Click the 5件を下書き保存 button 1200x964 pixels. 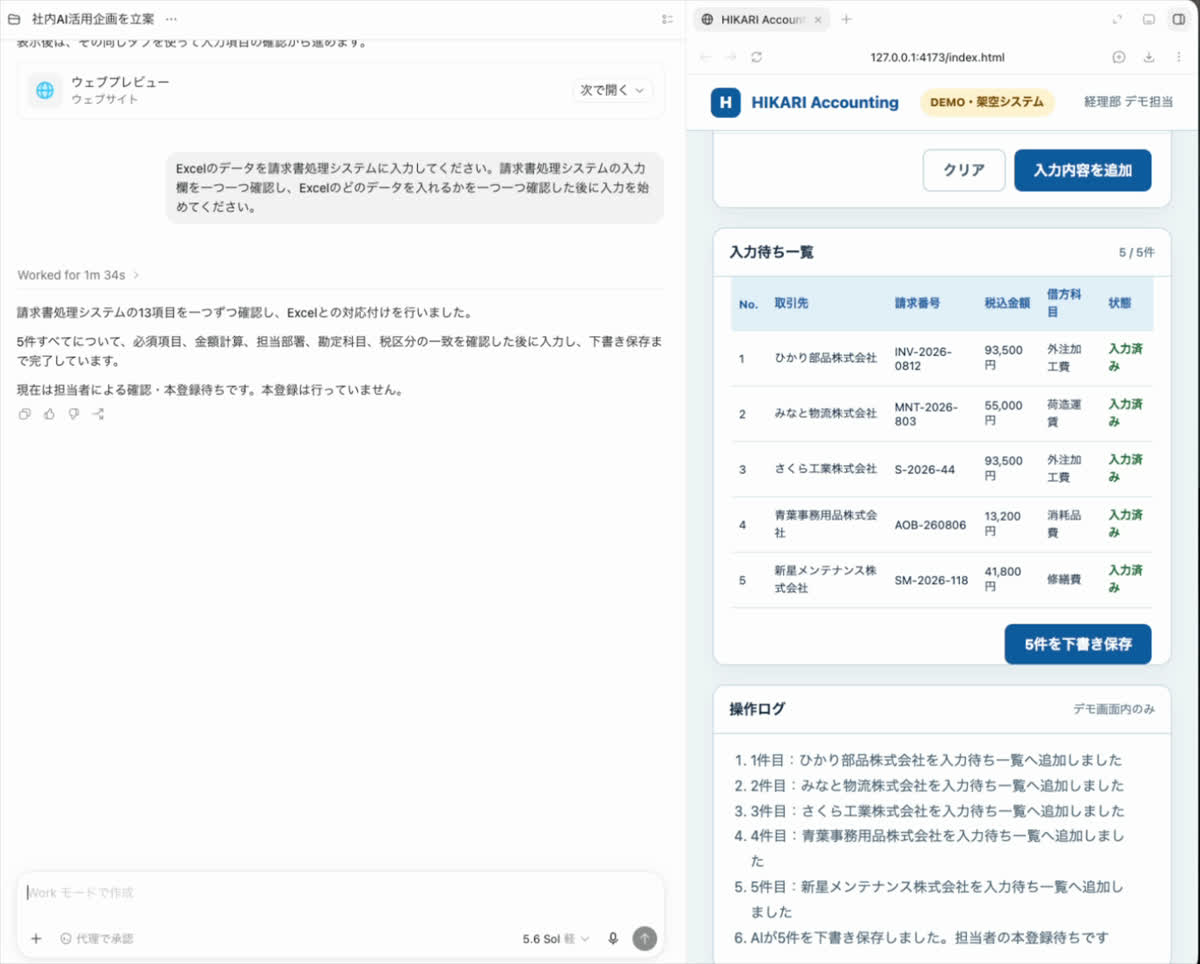pyautogui.click(x=1078, y=644)
